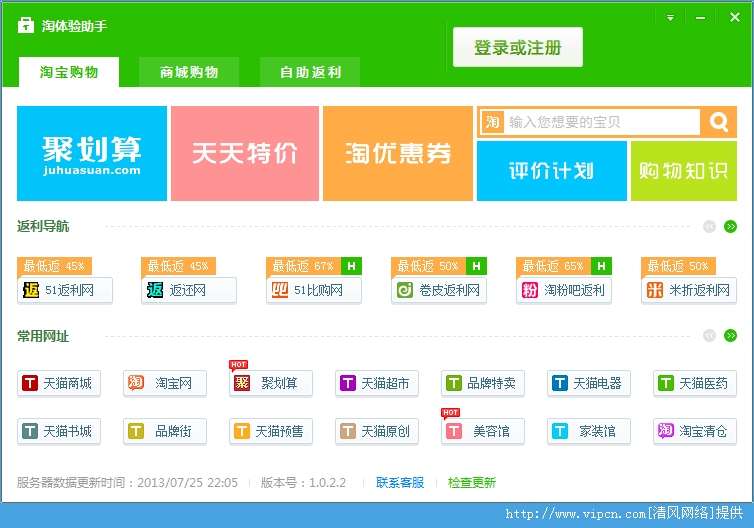
Task: Open 卷皮返利网 rebate site
Action: click(x=439, y=290)
